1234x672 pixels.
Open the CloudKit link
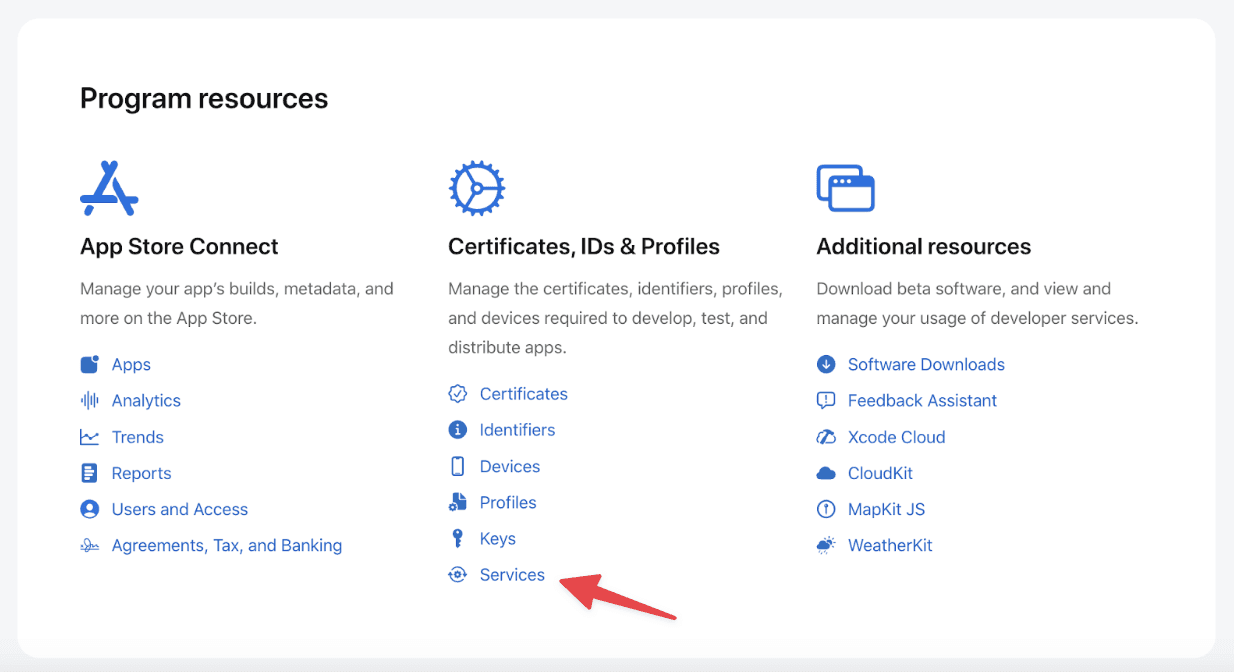880,473
